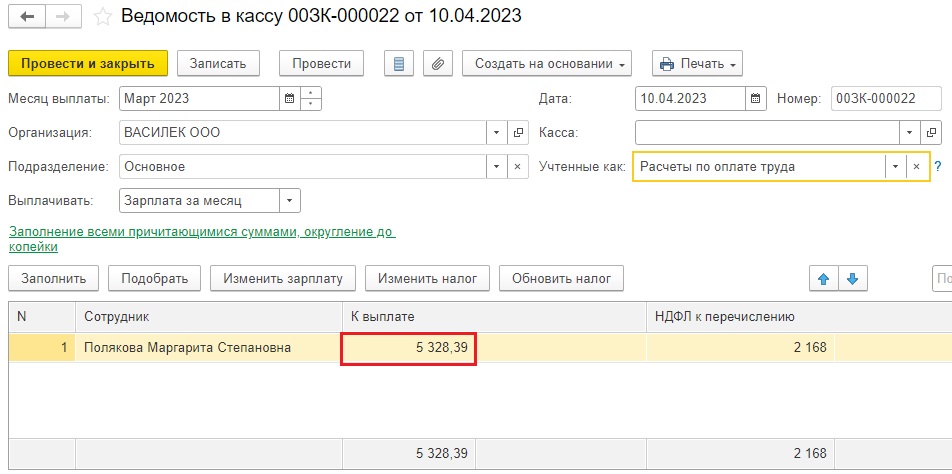Screen dimensions: 952x474
Task: Click the Заполнить button
Action: [53, 279]
